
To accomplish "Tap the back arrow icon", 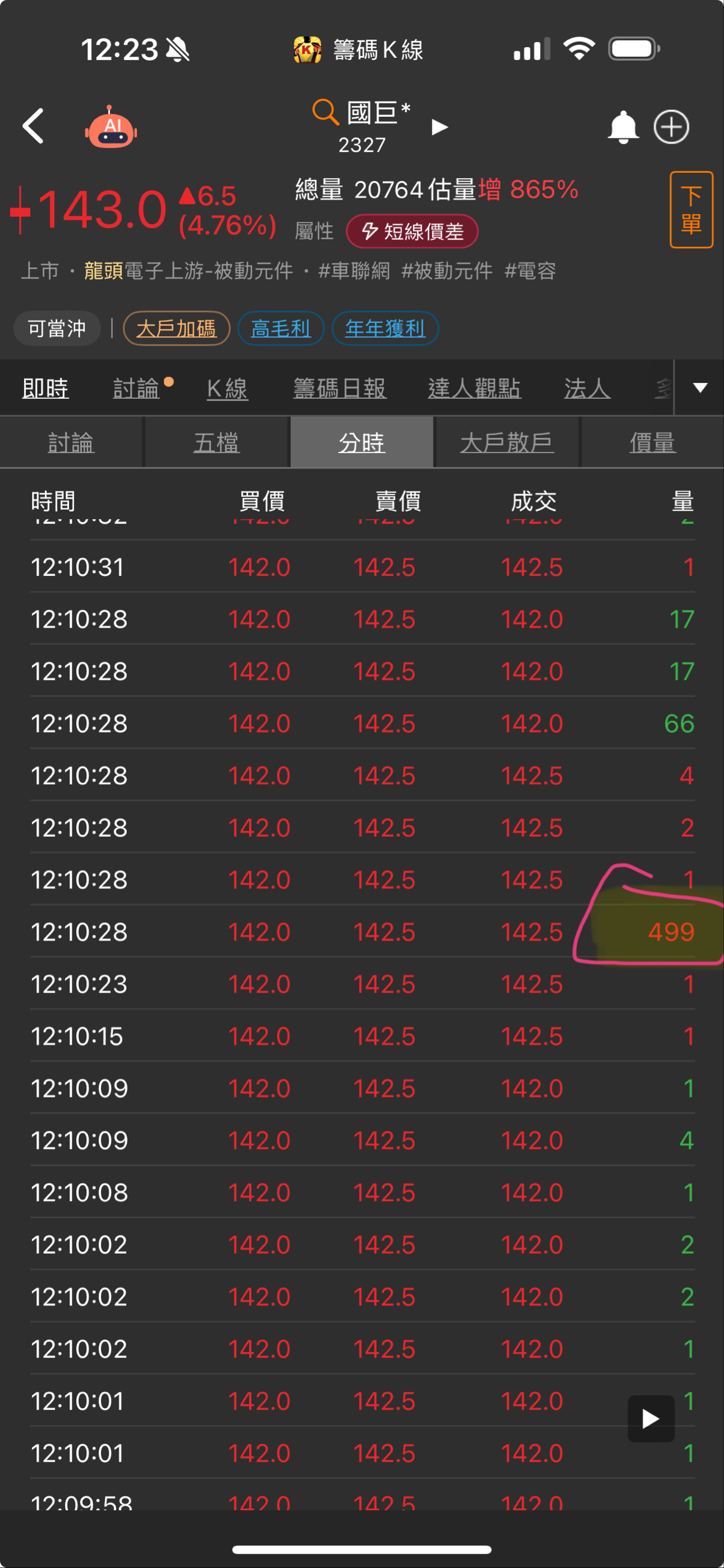I will tap(33, 126).
